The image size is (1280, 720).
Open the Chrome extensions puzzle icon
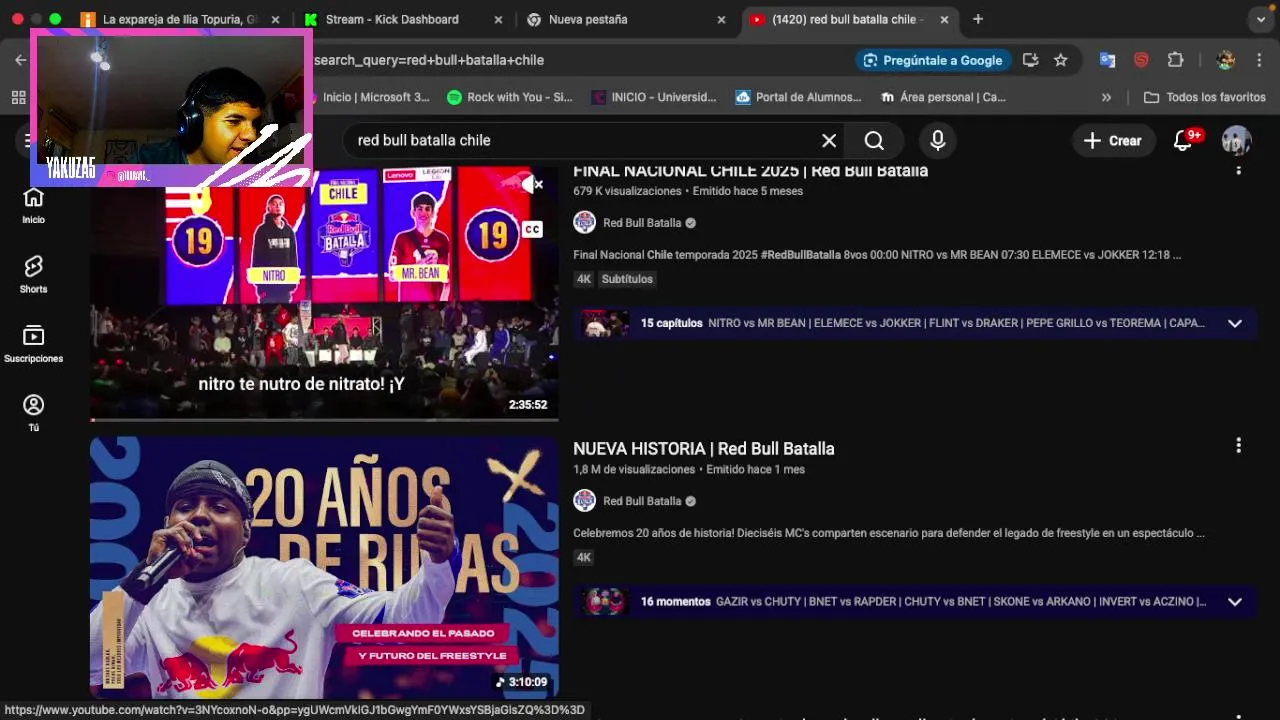pyautogui.click(x=1176, y=60)
